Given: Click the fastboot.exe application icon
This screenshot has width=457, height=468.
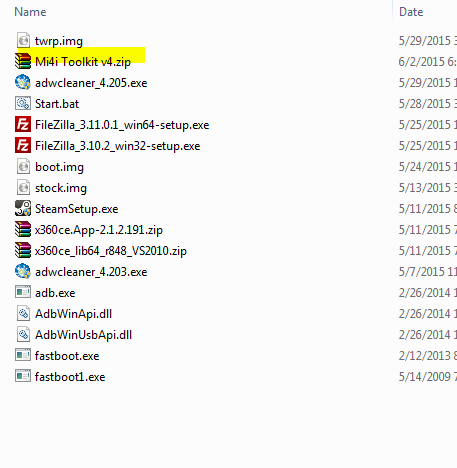Looking at the screenshot, I should pos(23,355).
